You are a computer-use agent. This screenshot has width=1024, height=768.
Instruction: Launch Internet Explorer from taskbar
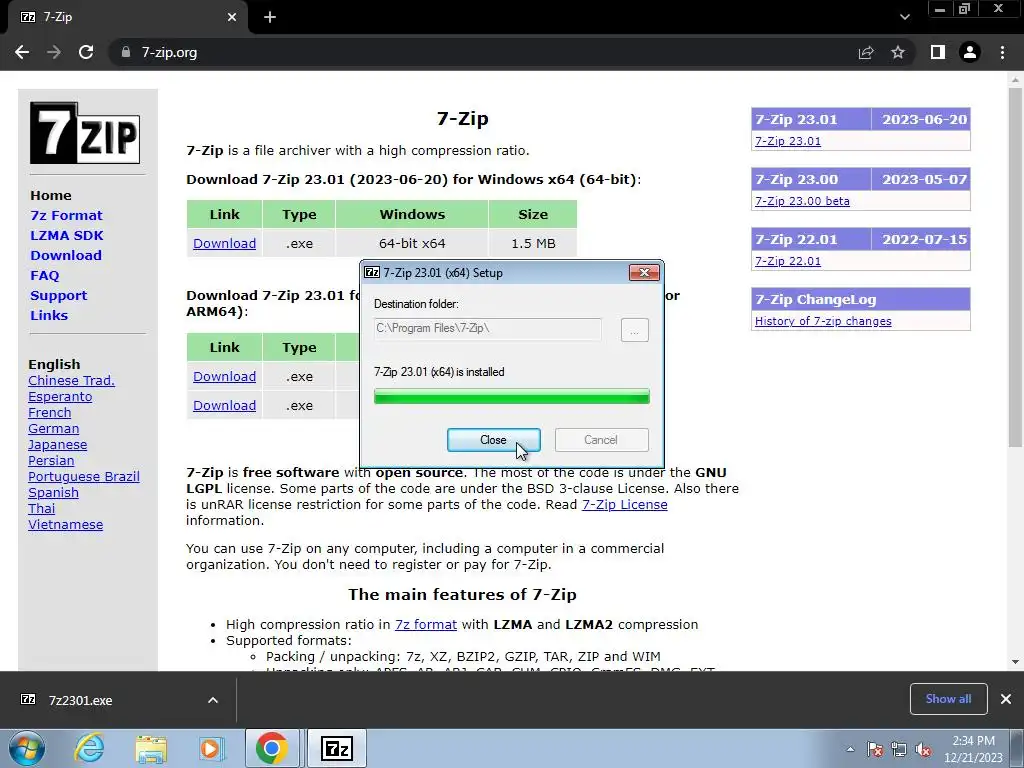(x=89, y=748)
